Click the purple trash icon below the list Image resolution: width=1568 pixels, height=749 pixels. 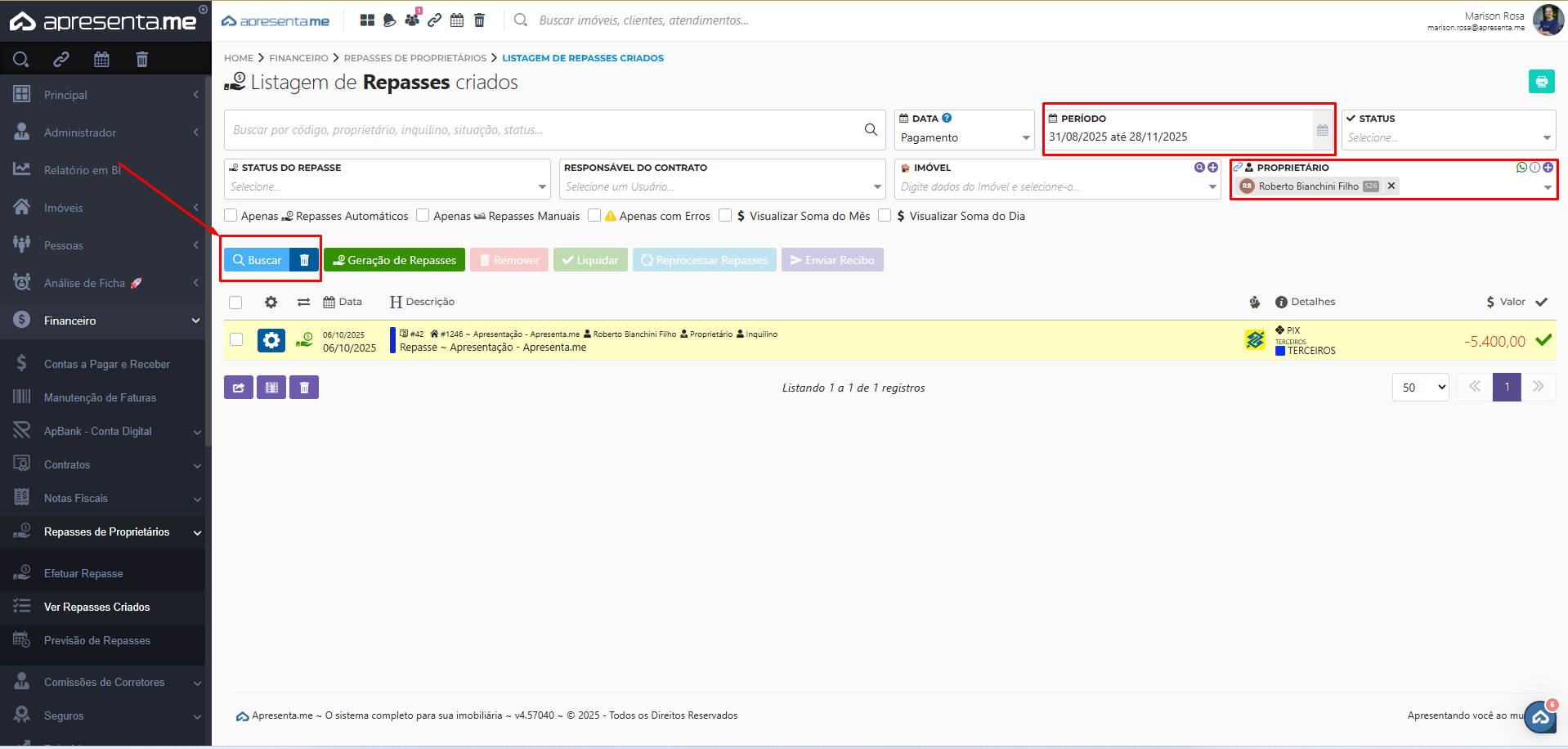(304, 388)
